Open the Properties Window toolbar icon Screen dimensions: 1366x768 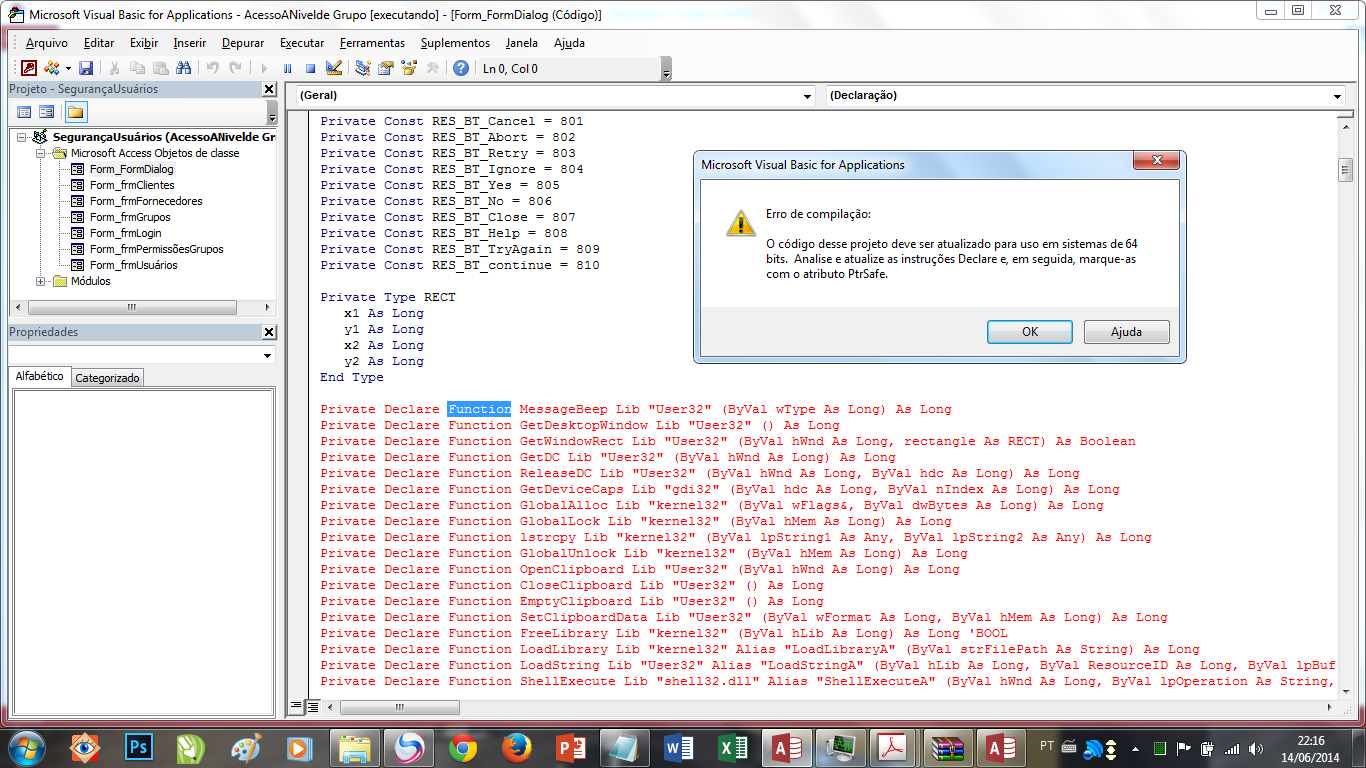tap(385, 68)
